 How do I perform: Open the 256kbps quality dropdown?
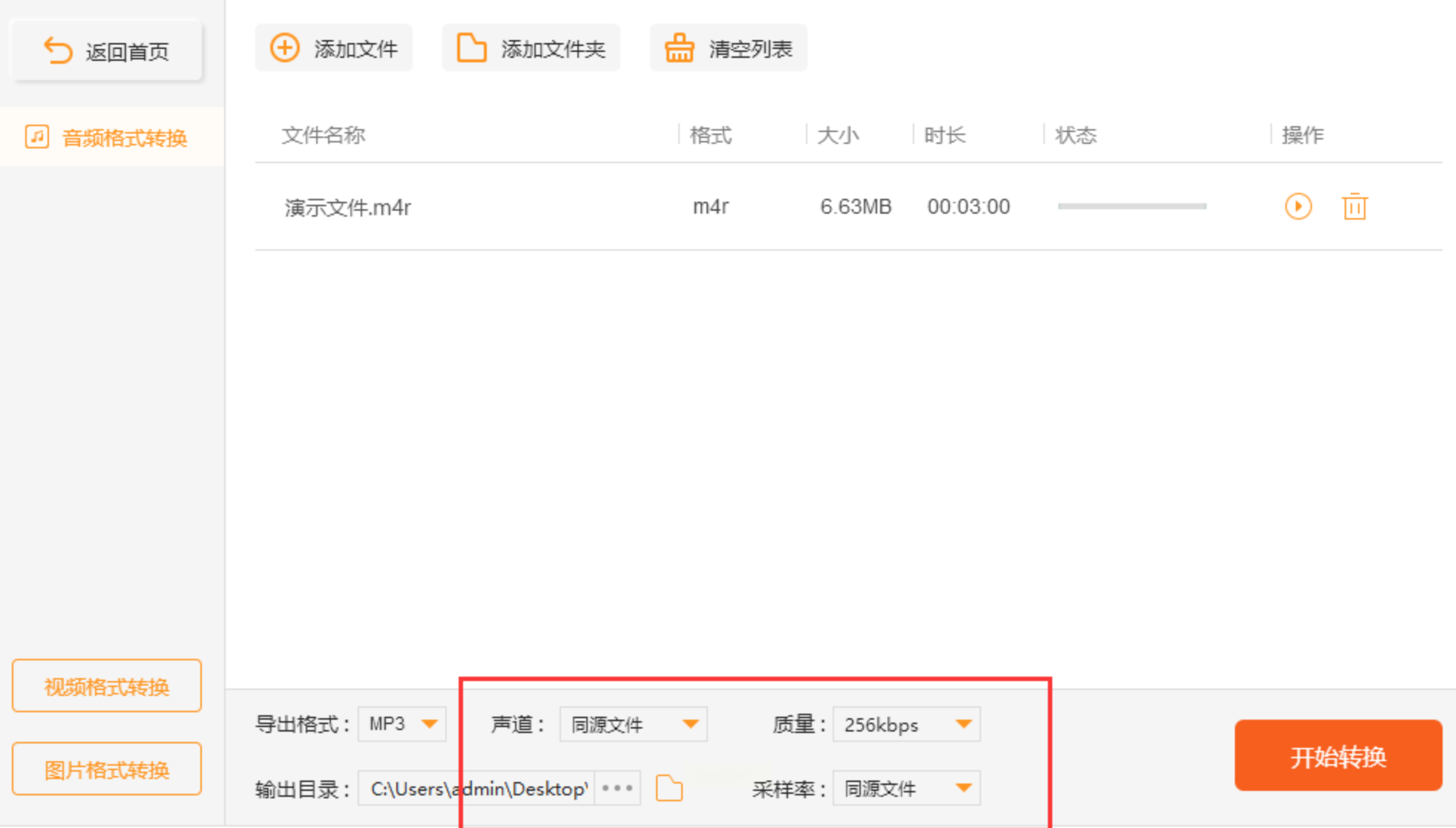[906, 724]
